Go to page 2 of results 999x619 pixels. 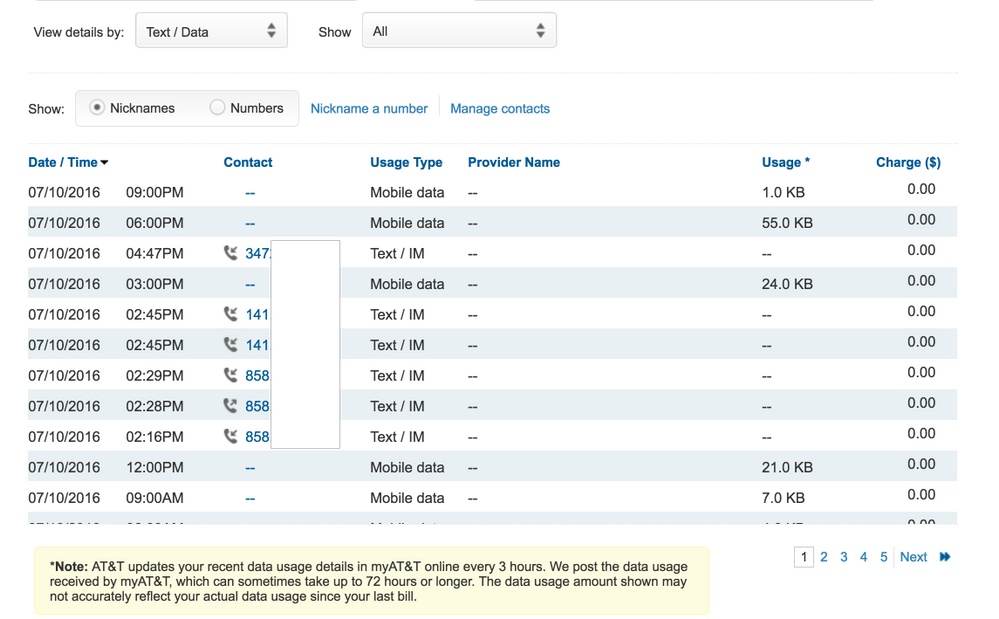(x=824, y=557)
